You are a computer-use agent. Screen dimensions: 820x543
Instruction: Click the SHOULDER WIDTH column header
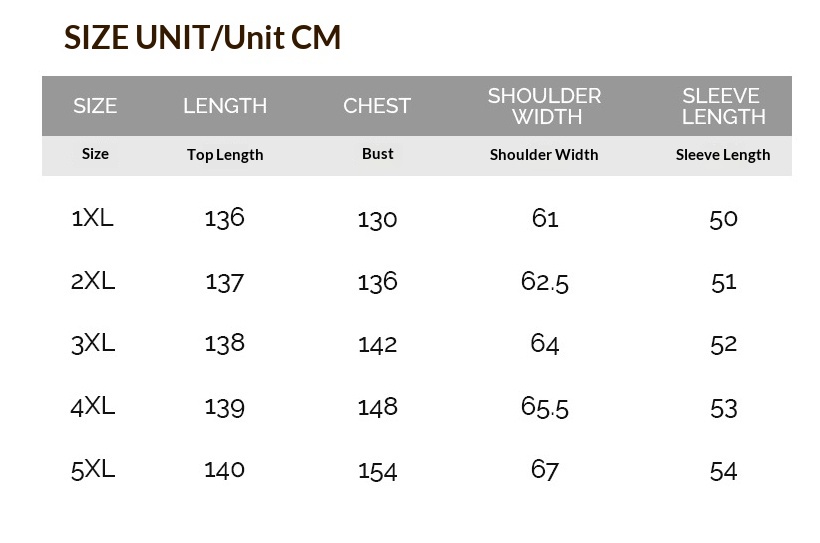pos(544,106)
